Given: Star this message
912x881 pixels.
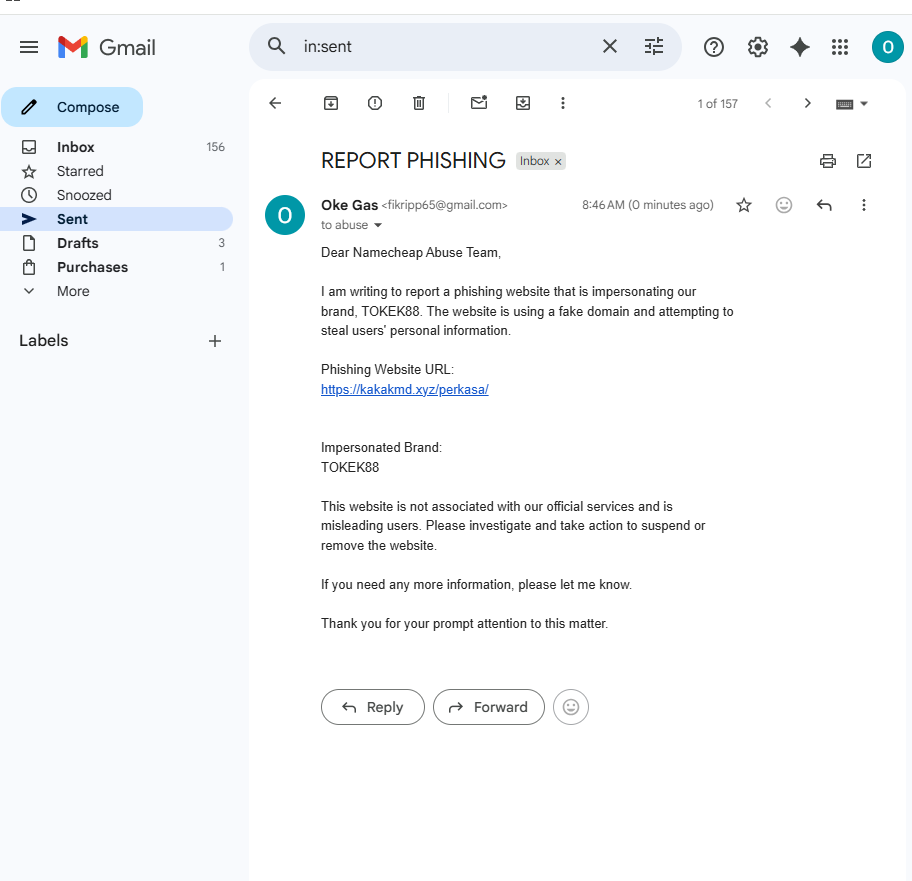Looking at the screenshot, I should [743, 205].
